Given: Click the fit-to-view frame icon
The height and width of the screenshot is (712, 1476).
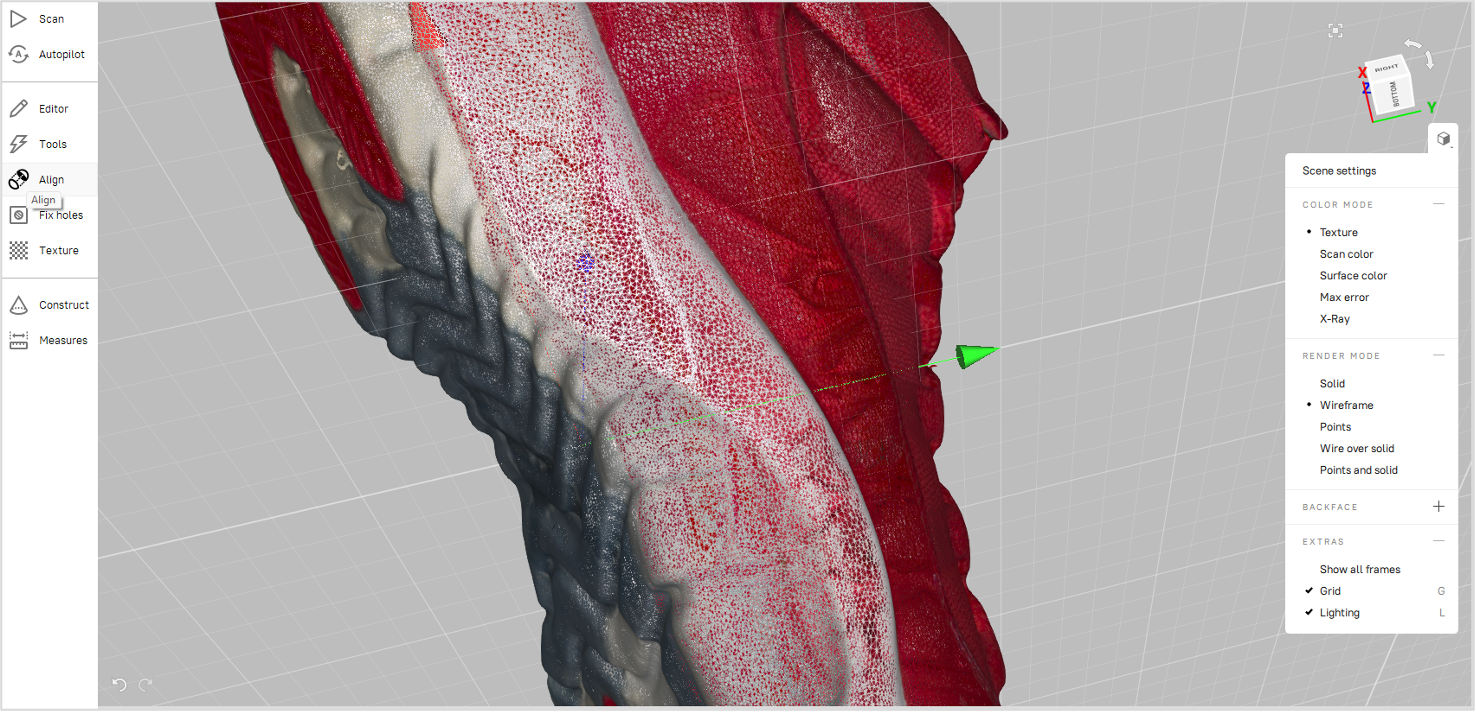Looking at the screenshot, I should pyautogui.click(x=1335, y=31).
